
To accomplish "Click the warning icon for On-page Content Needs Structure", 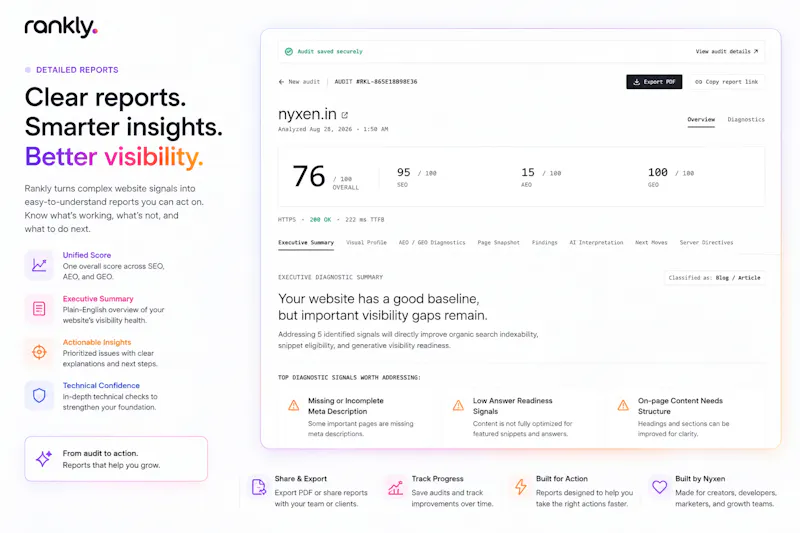I will [x=623, y=405].
